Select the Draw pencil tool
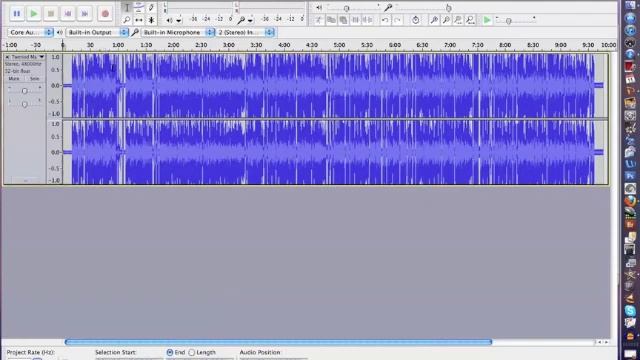The image size is (640, 360). (151, 7)
